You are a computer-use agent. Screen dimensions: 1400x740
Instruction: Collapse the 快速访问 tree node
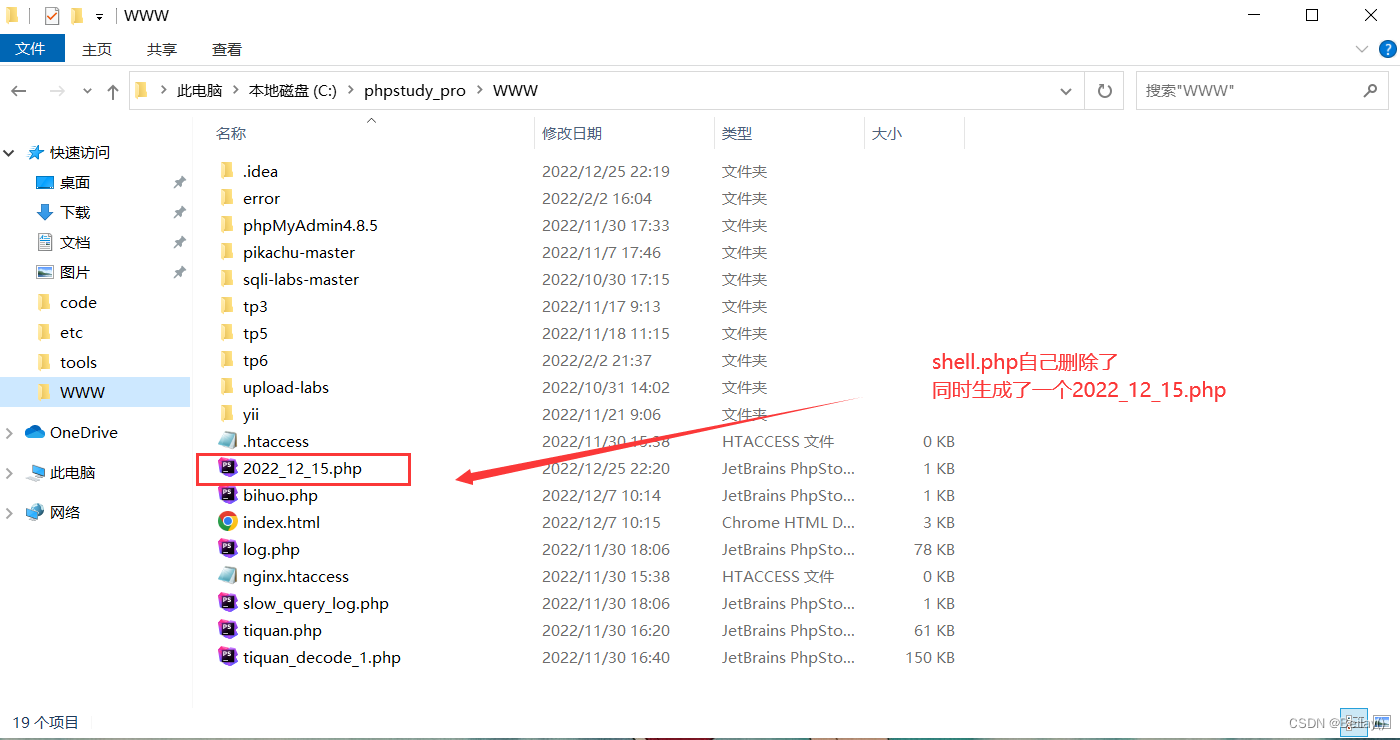coord(10,153)
